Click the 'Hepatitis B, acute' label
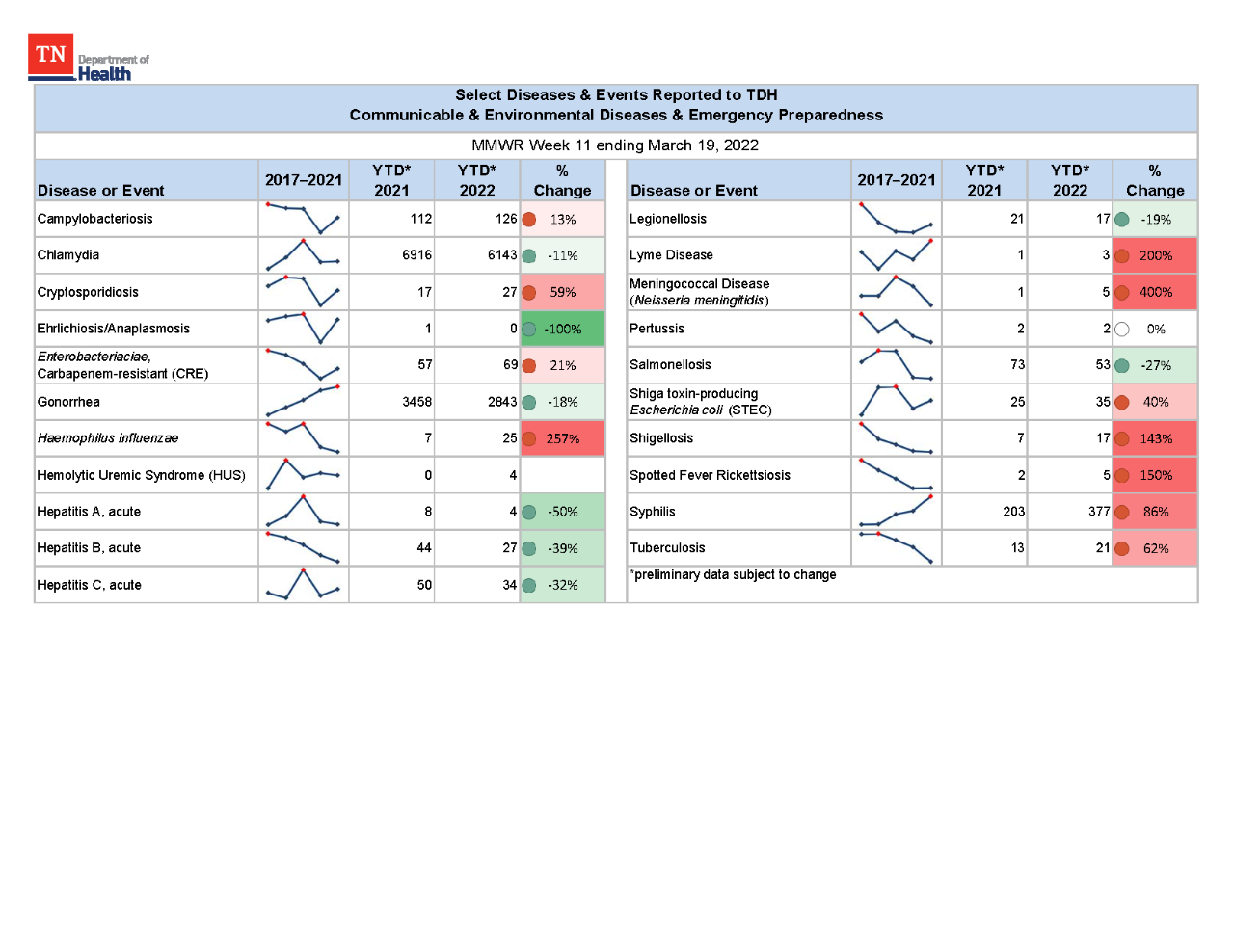The width and height of the screenshot is (1234, 952). point(89,548)
